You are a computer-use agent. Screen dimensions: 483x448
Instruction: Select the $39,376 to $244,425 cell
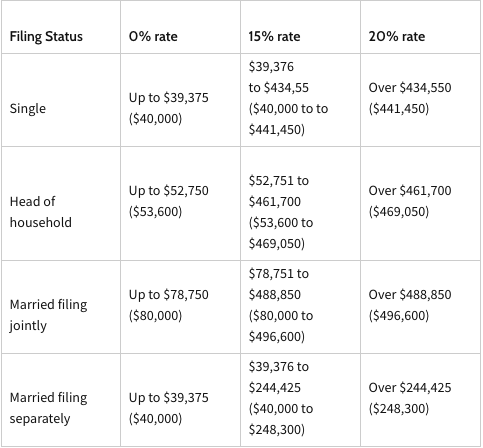[300, 400]
